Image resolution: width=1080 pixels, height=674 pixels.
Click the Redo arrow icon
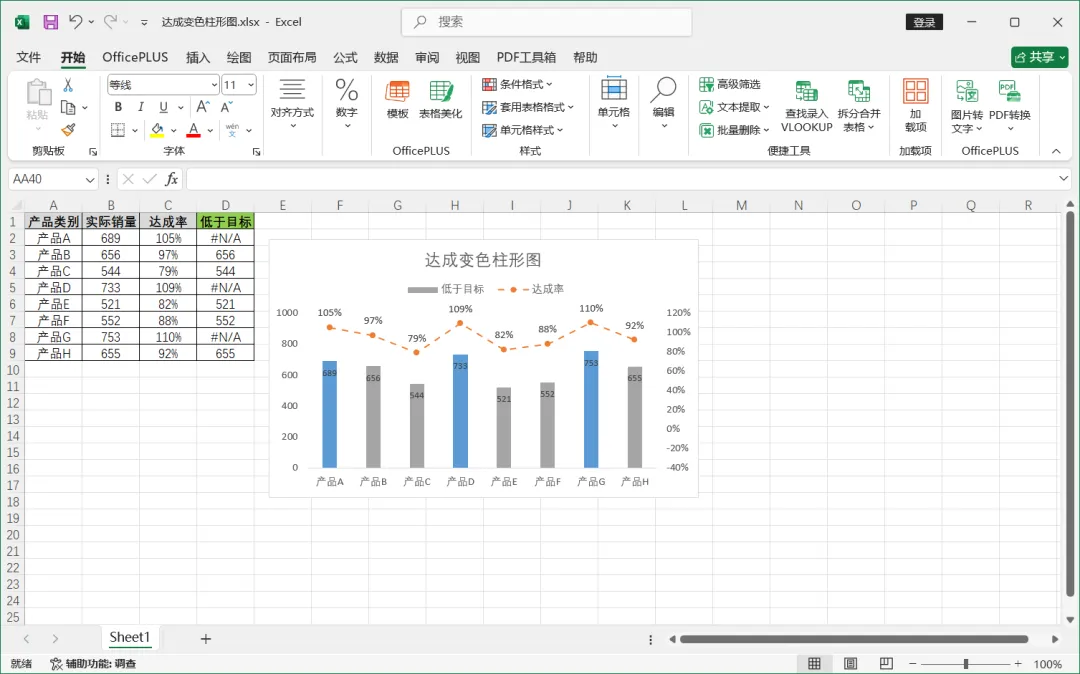110,22
